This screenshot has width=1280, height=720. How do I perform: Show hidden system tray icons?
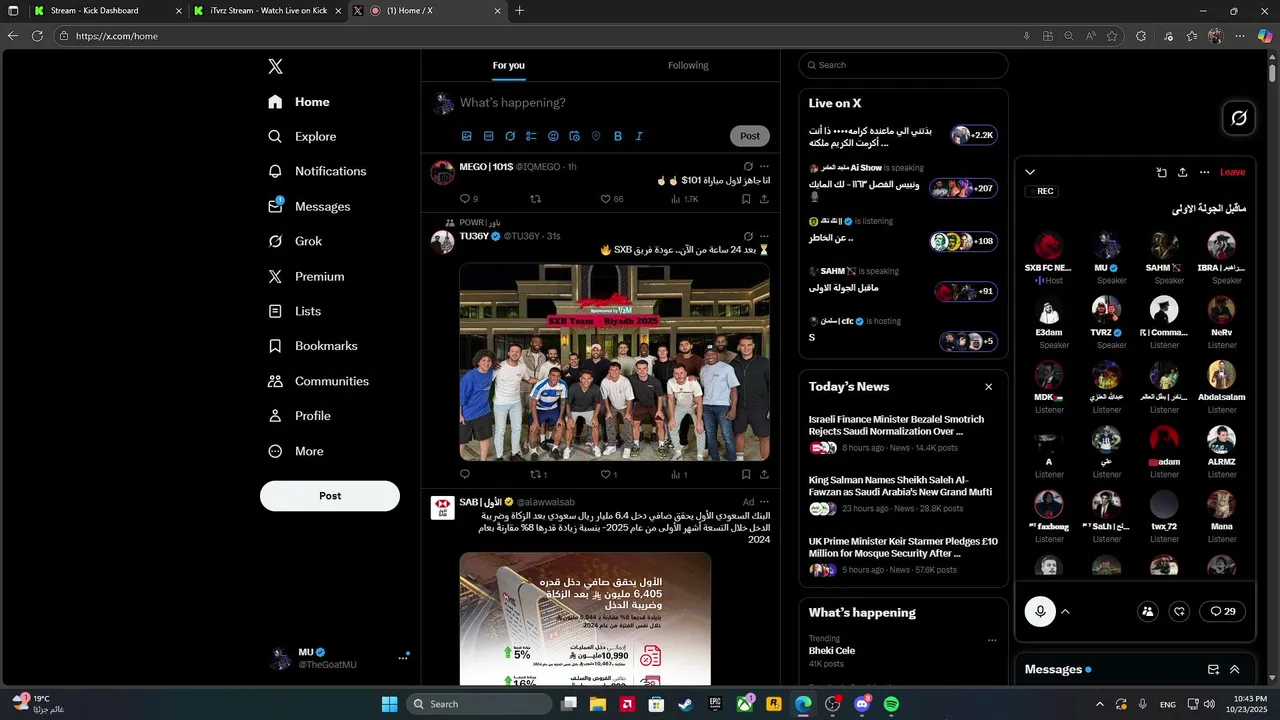tap(1100, 704)
